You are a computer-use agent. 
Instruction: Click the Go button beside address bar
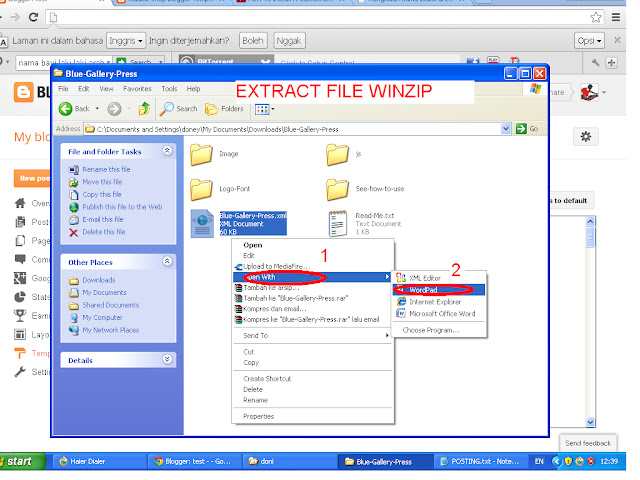click(x=527, y=129)
